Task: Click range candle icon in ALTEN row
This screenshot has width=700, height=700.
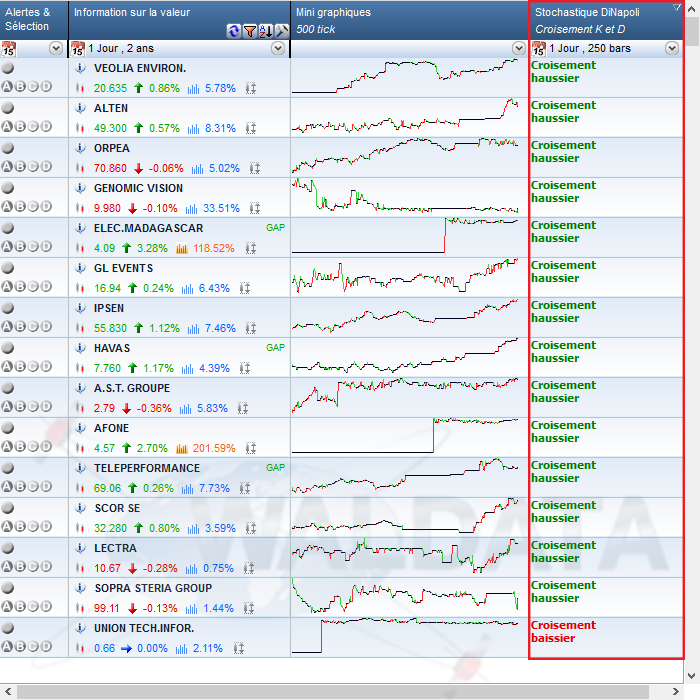Action: 251,129
